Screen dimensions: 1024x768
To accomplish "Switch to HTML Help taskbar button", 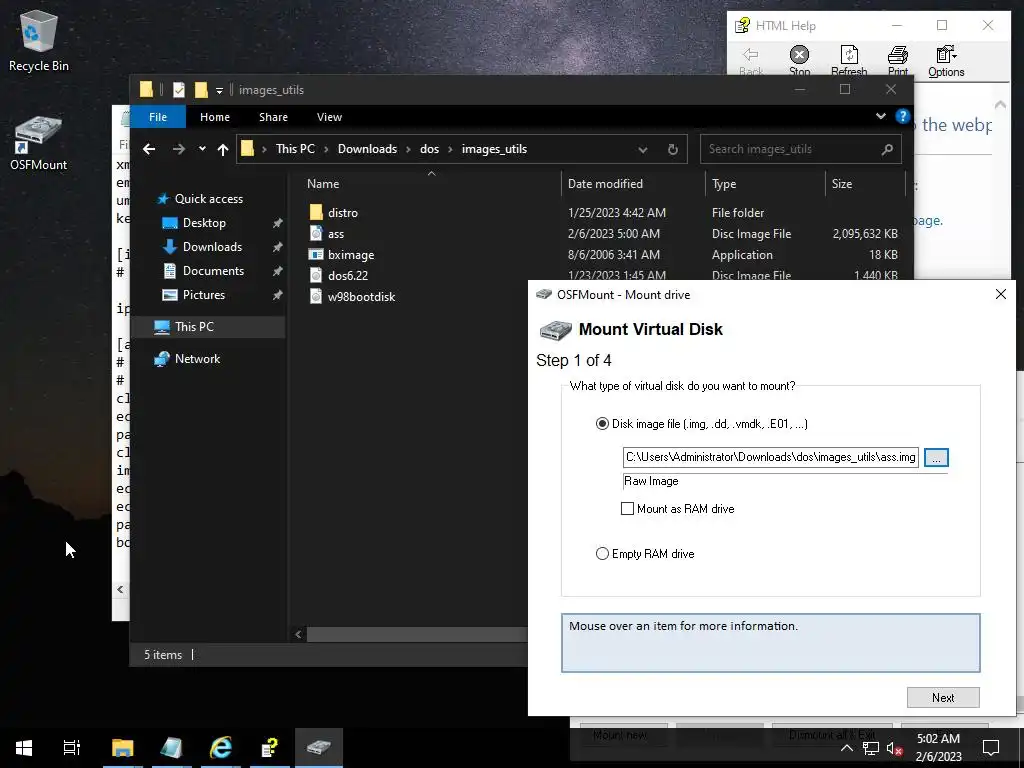I will click(270, 748).
